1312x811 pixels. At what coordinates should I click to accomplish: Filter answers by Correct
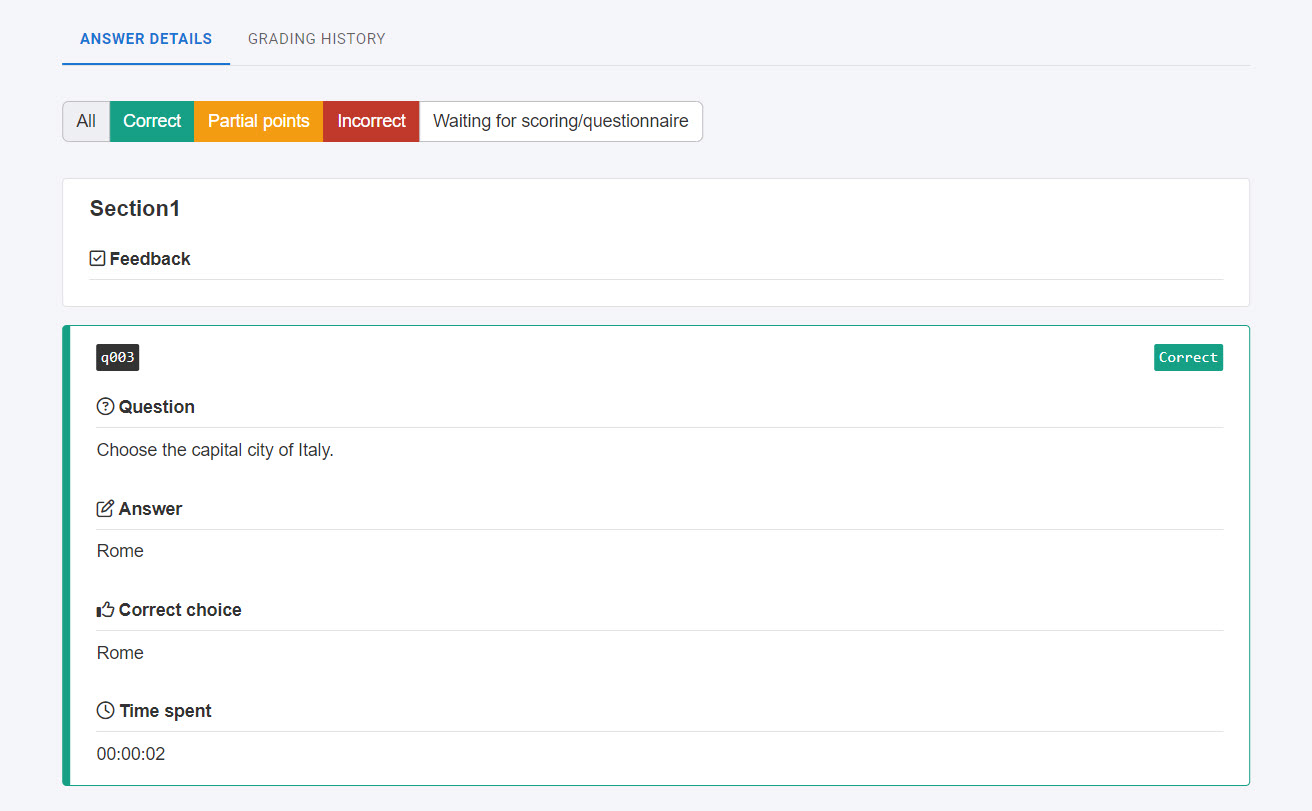[x=152, y=121]
